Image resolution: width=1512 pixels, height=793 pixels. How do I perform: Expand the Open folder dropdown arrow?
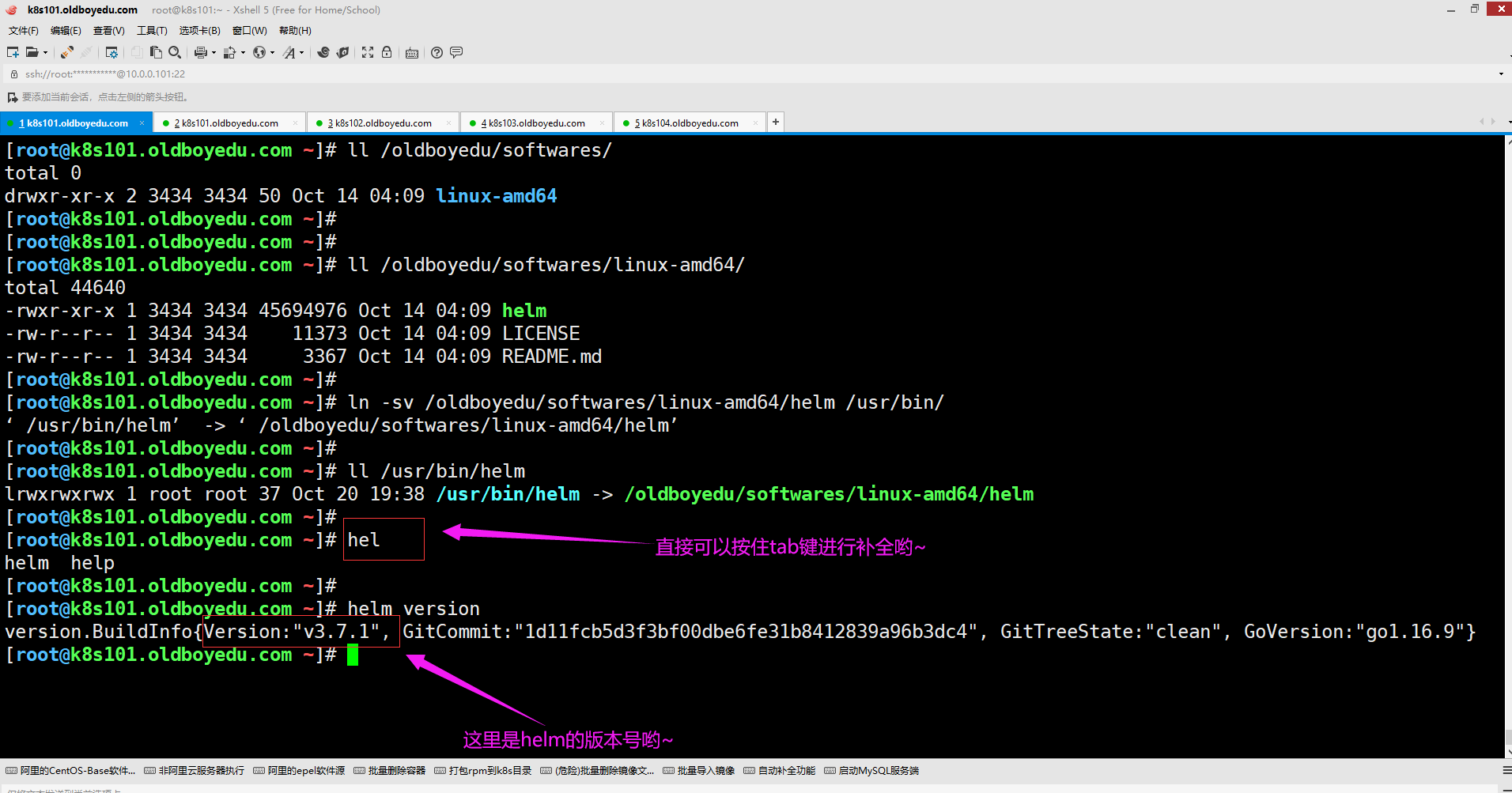pos(45,53)
